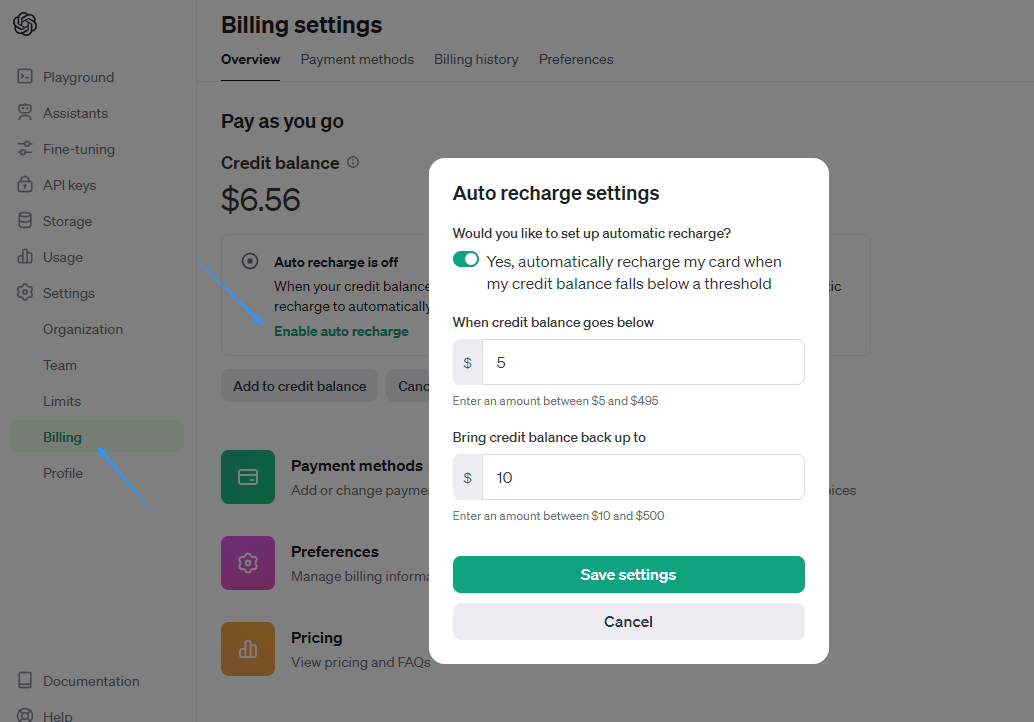
Task: Save the auto recharge settings
Action: (x=628, y=574)
